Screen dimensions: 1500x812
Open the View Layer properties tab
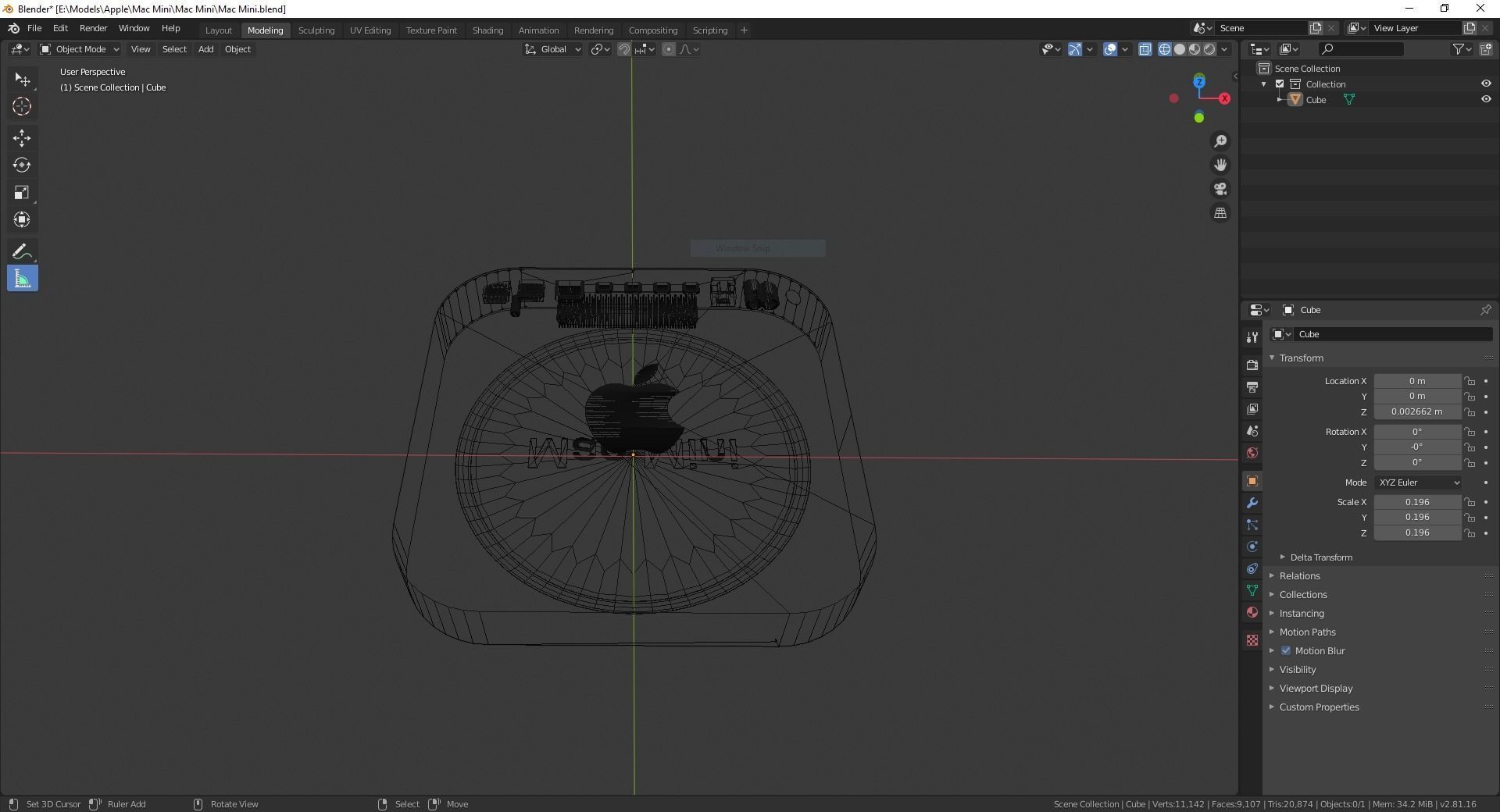pyautogui.click(x=1252, y=409)
